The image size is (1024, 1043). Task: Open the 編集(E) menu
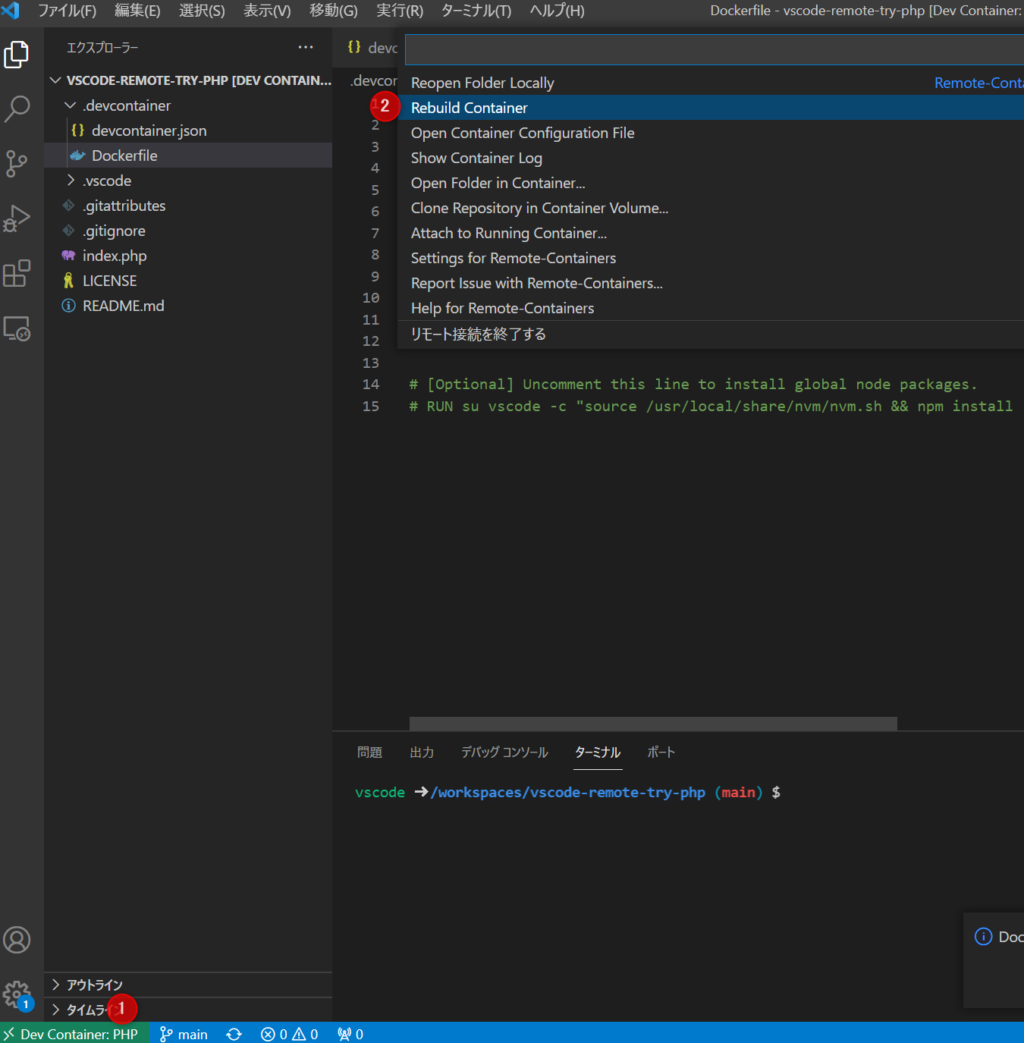[137, 11]
